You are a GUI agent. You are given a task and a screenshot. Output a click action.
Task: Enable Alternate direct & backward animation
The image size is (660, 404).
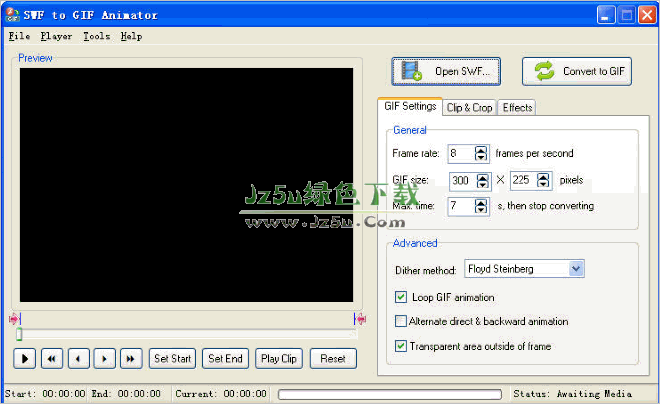(x=401, y=321)
